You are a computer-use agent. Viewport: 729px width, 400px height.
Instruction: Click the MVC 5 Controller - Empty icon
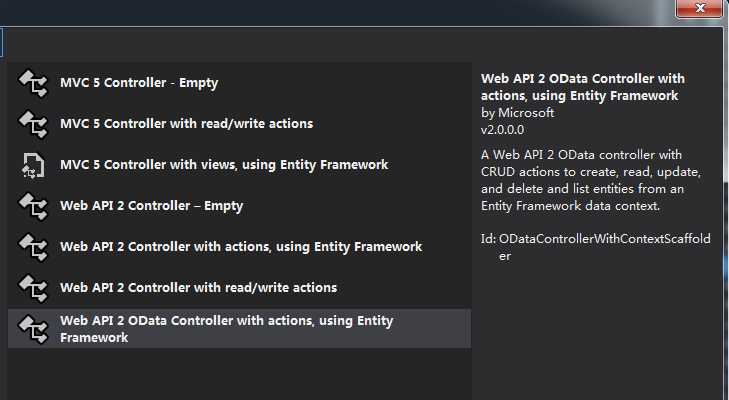[33, 83]
